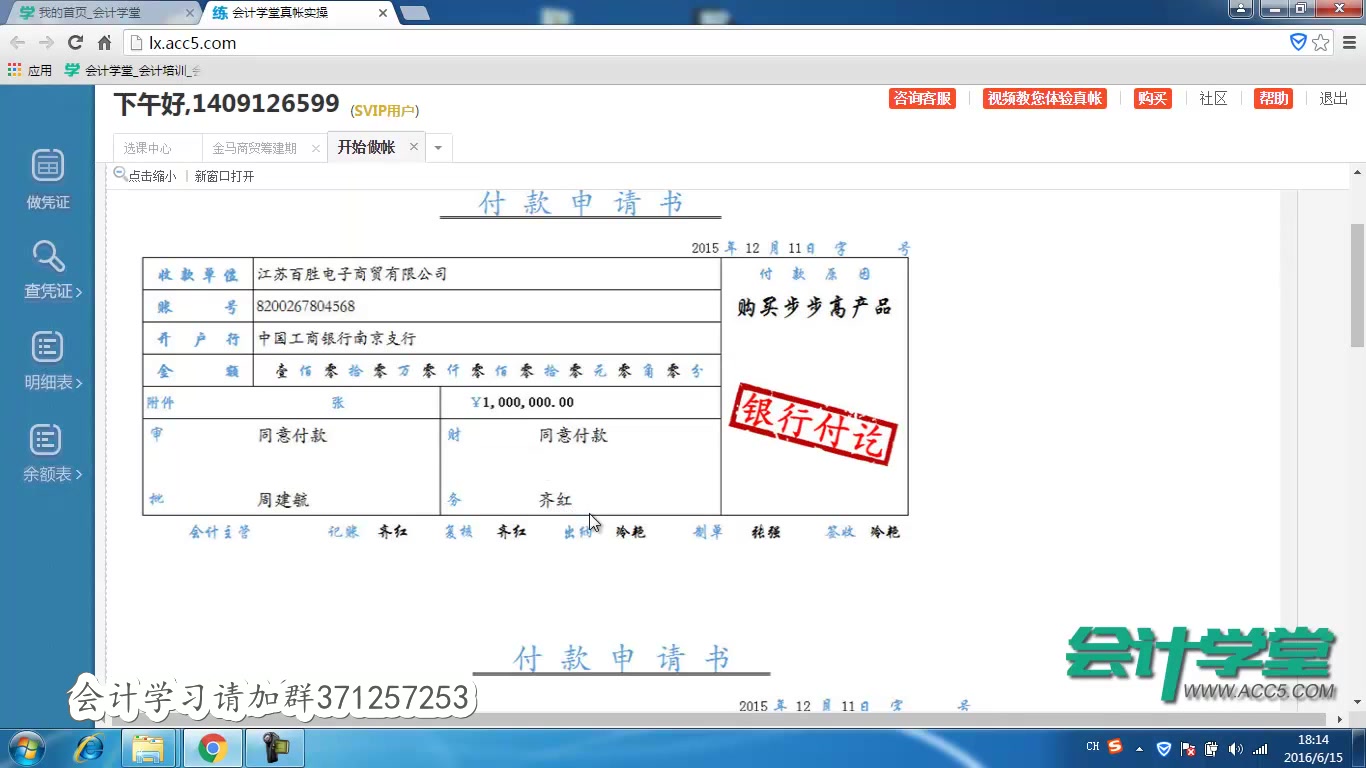Viewport: 1366px width, 768px height.
Task: Click the Sogou input tray icon
Action: click(x=1114, y=747)
